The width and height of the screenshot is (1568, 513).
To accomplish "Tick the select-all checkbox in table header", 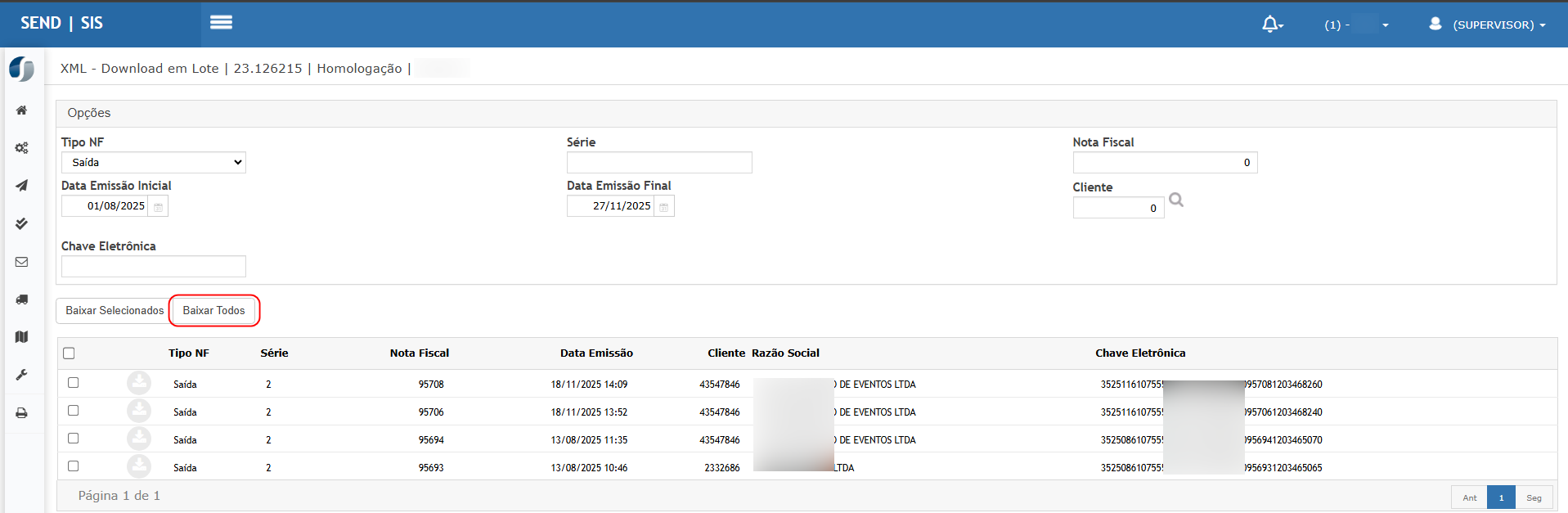I will click(x=69, y=353).
